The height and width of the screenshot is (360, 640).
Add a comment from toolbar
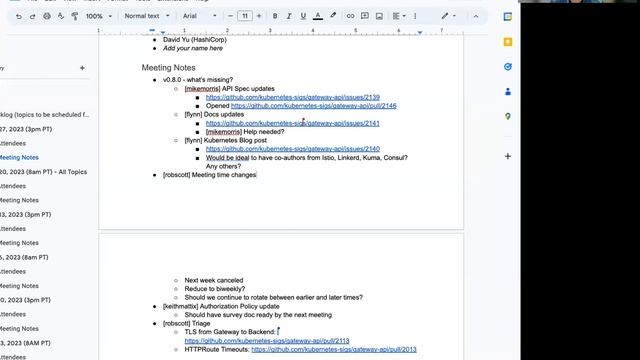pos(364,16)
